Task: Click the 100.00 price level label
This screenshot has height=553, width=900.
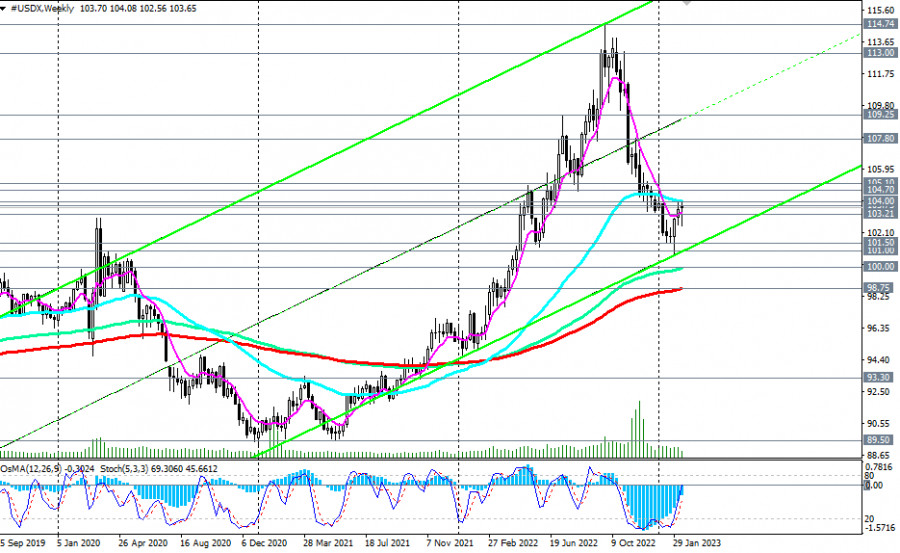Action: pyautogui.click(x=880, y=267)
